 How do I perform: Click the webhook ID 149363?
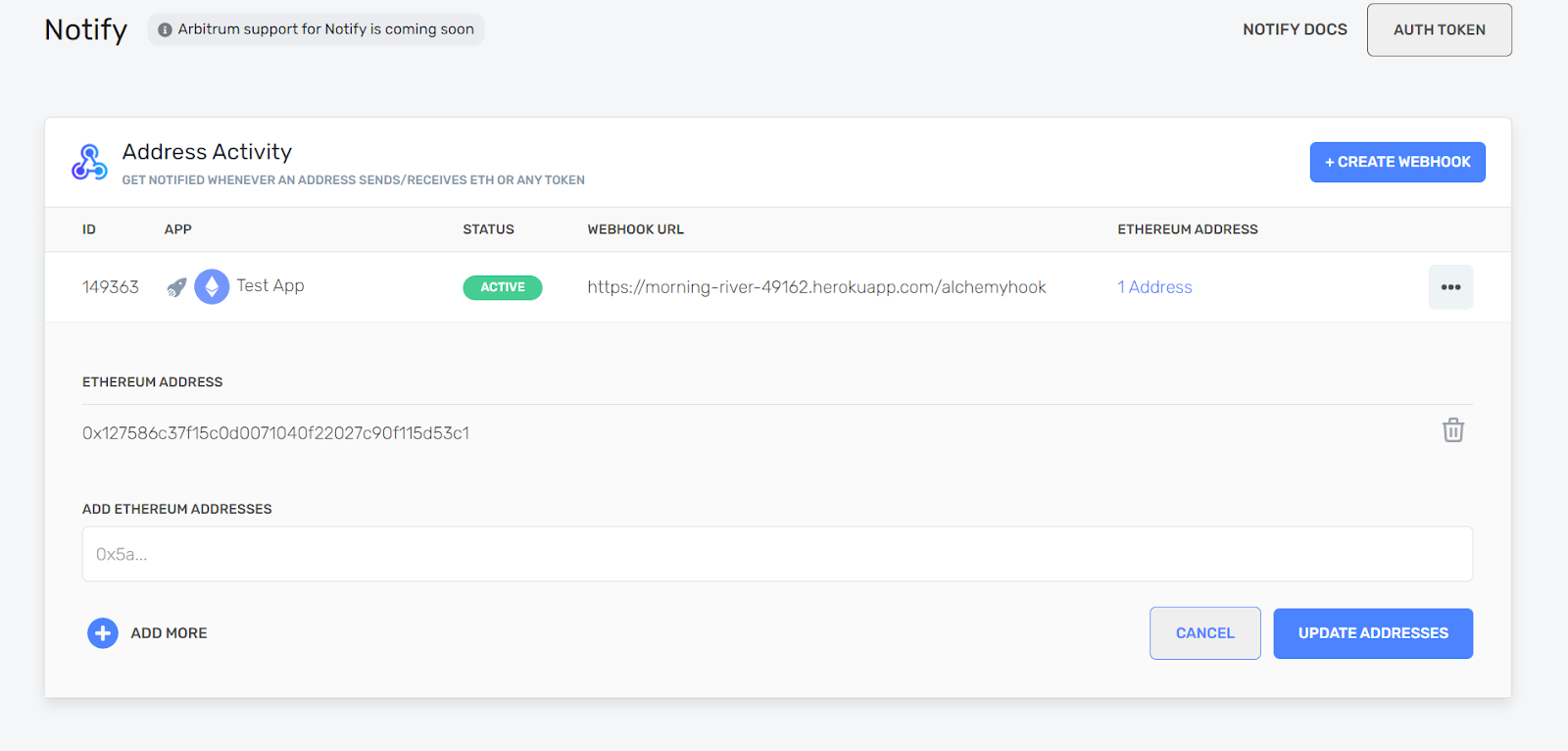pos(111,287)
